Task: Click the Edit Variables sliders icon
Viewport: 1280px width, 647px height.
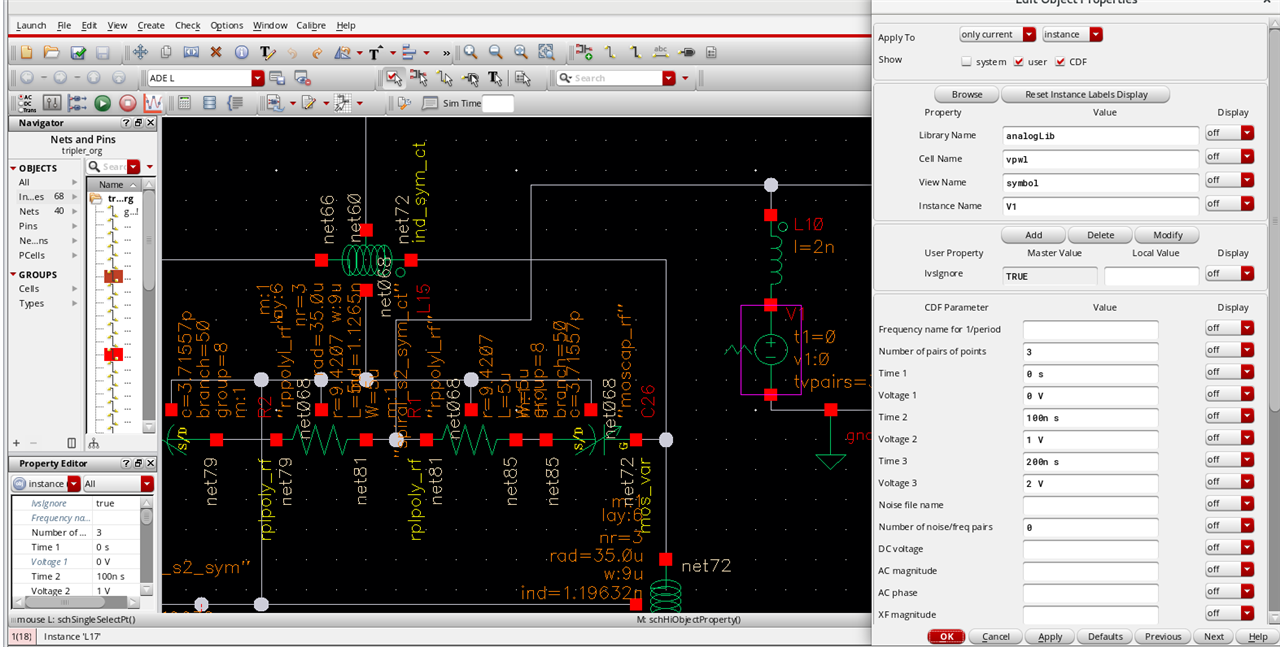Action: tap(52, 103)
